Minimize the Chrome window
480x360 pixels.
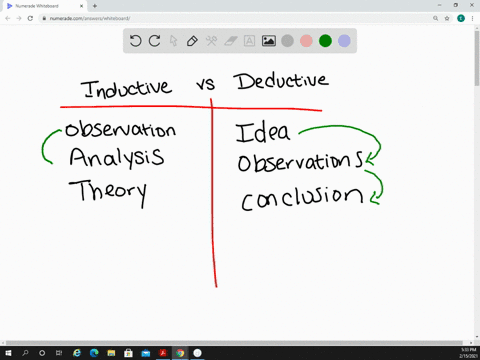[x=440, y=5]
